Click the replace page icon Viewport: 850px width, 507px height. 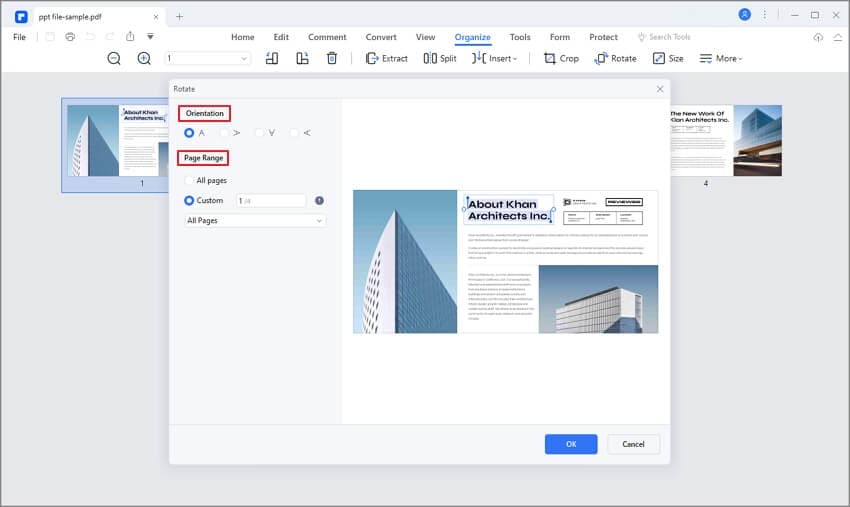pos(302,58)
